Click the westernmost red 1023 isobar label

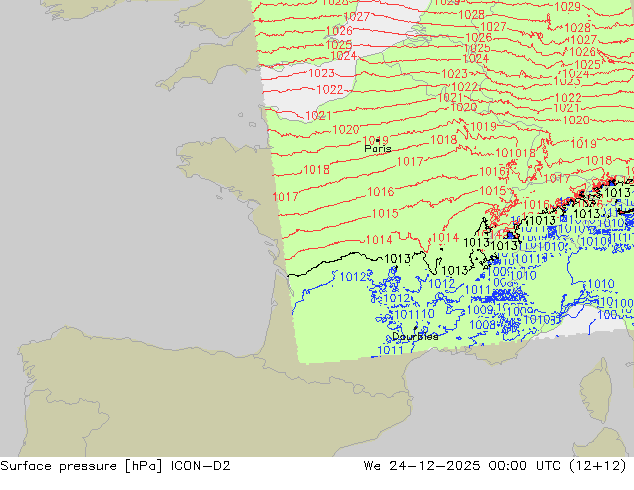321,73
